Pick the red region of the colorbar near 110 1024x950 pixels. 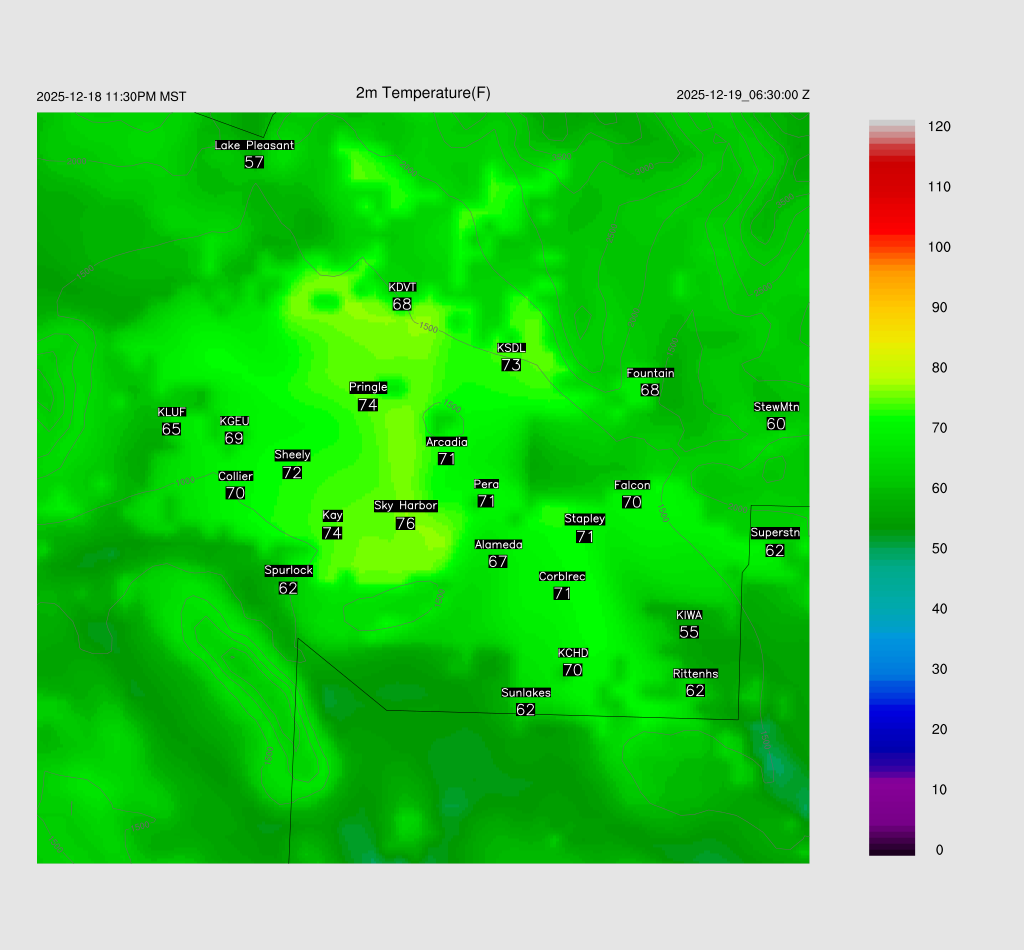pos(892,187)
